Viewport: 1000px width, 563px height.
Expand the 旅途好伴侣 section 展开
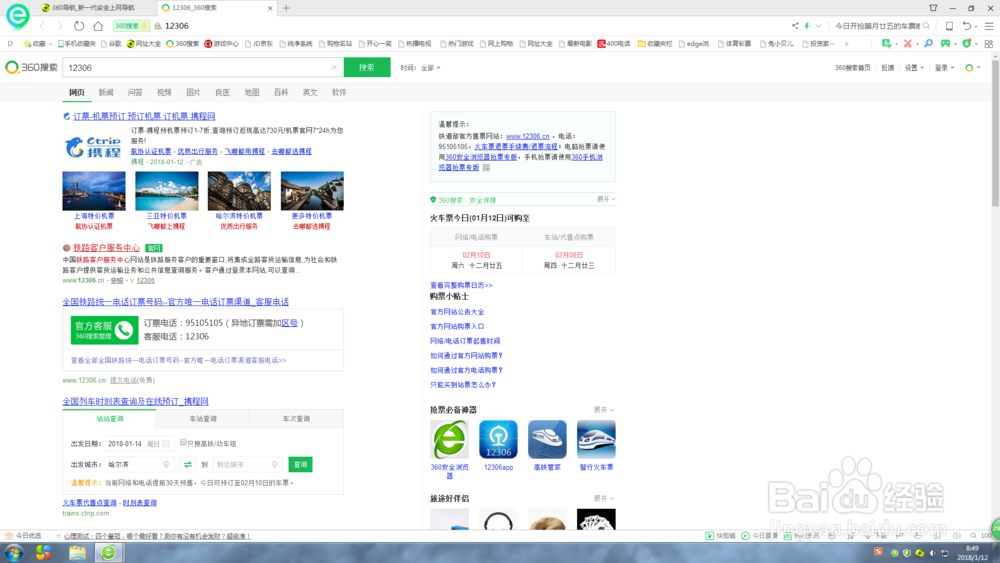point(605,499)
